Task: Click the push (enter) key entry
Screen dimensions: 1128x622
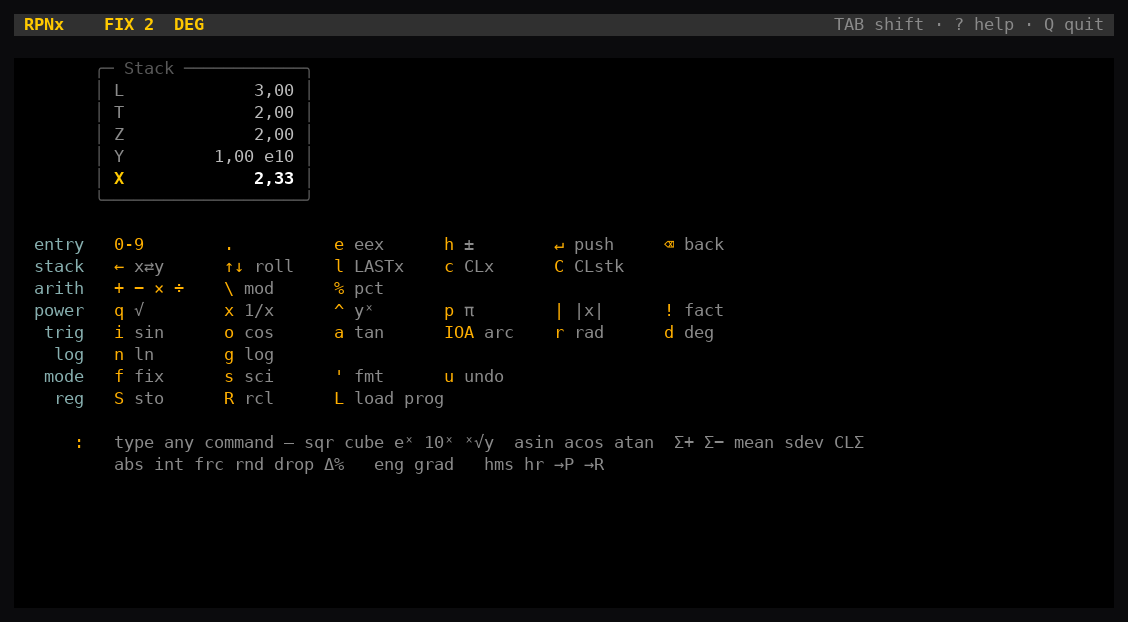Action: click(x=583, y=244)
